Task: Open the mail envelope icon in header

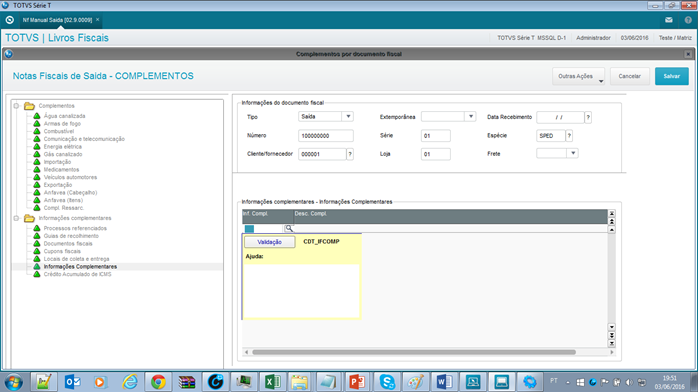Action: pos(669,20)
